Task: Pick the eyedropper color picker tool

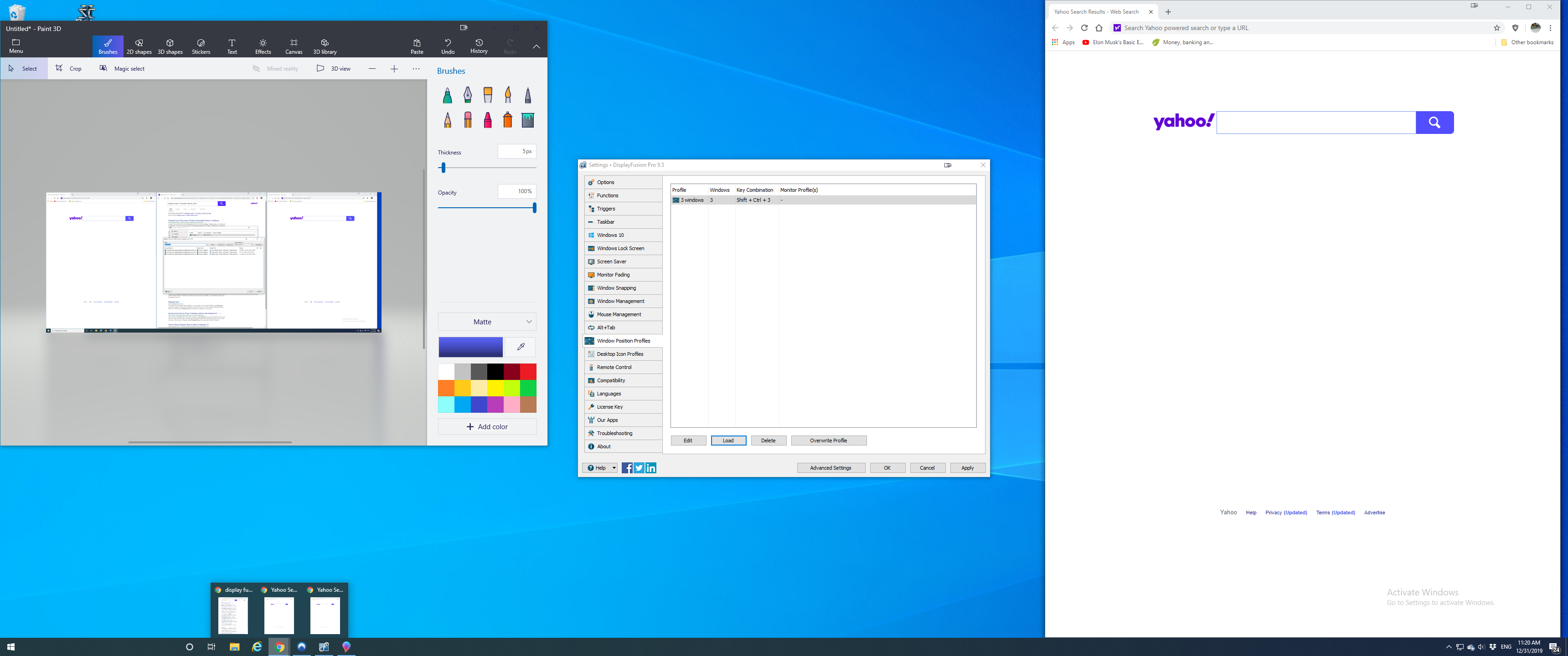Action: click(x=521, y=347)
